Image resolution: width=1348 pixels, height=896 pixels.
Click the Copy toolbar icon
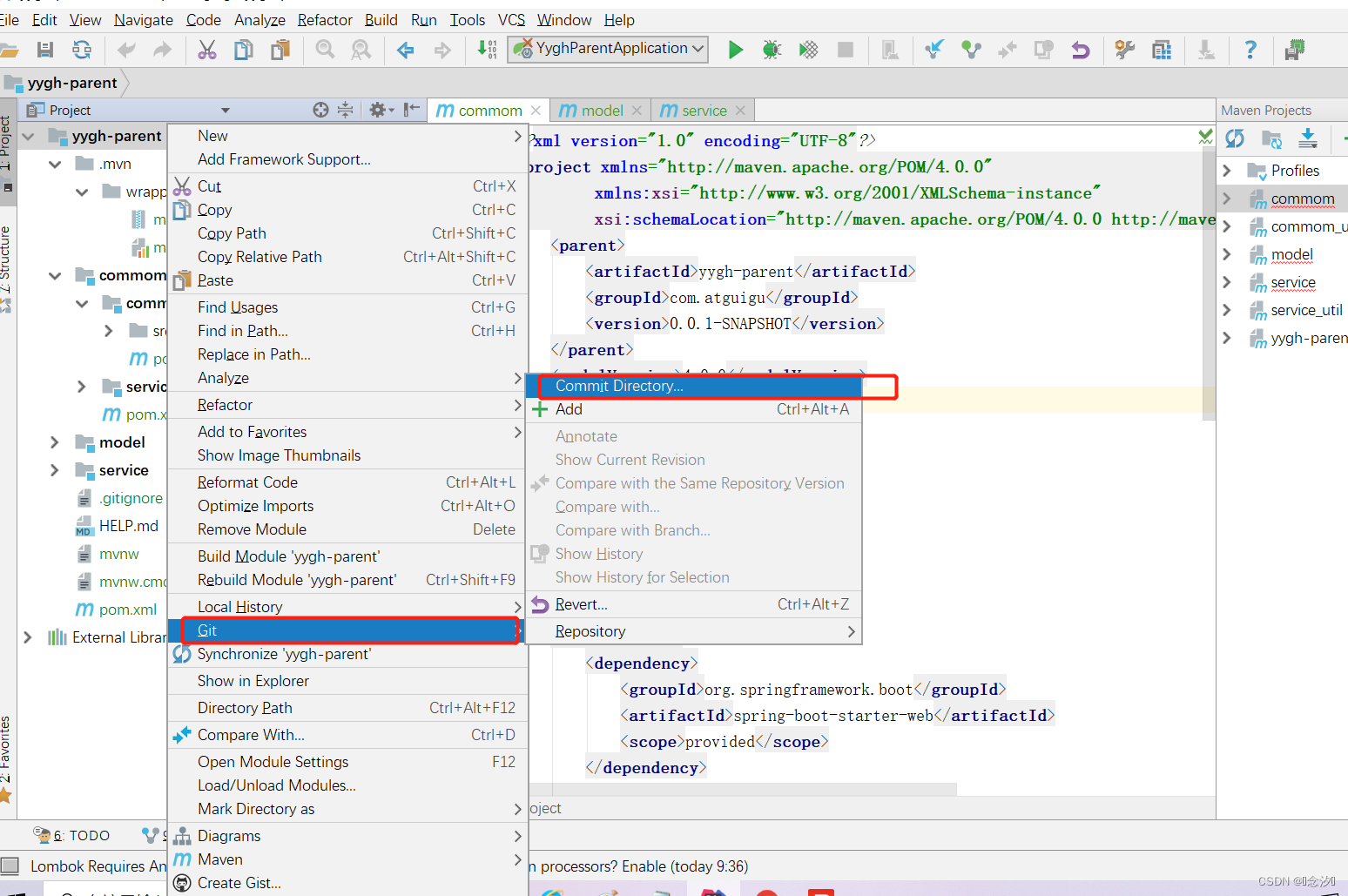pos(244,50)
